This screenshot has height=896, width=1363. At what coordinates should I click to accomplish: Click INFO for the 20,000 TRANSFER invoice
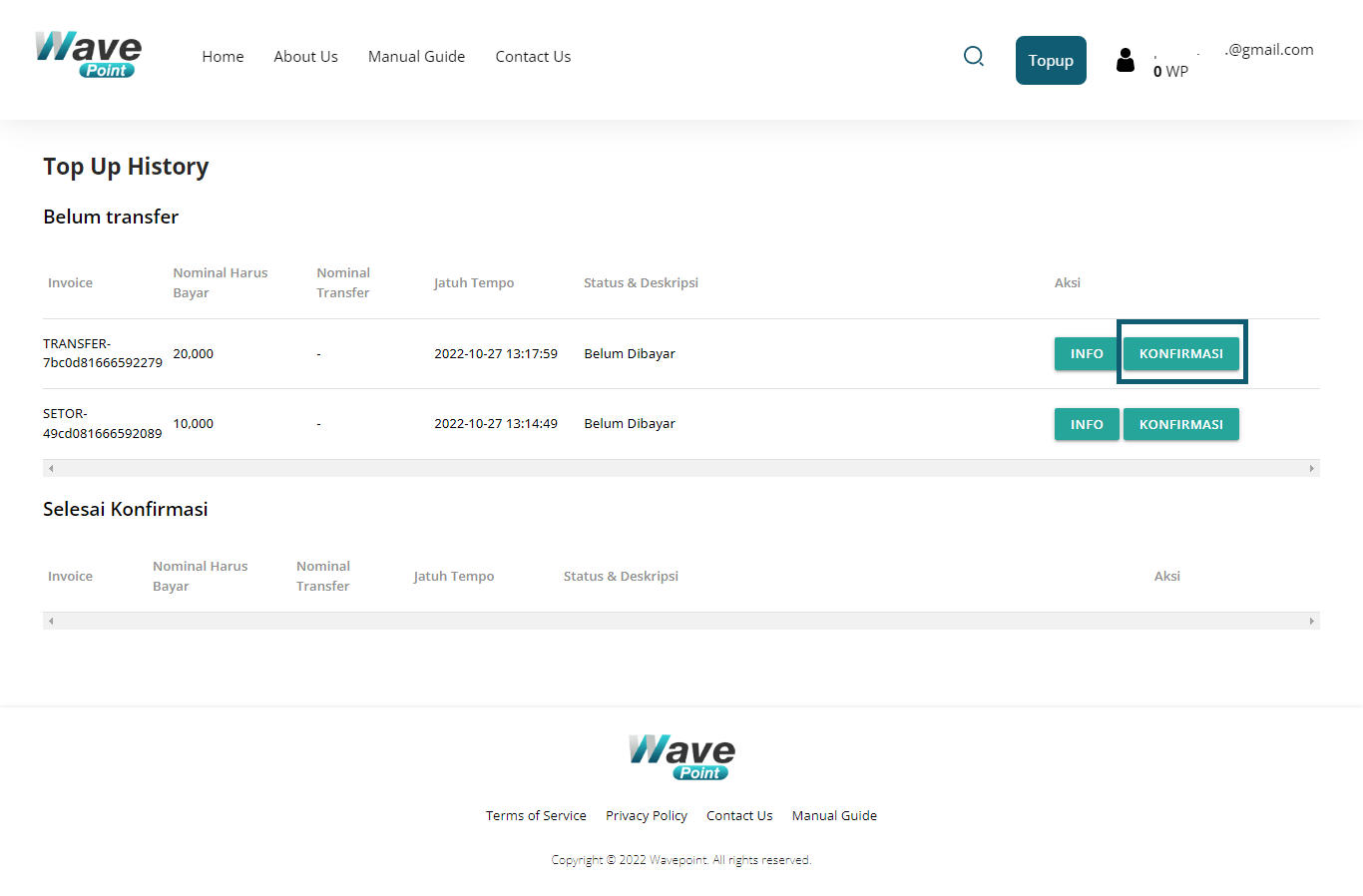click(1086, 354)
